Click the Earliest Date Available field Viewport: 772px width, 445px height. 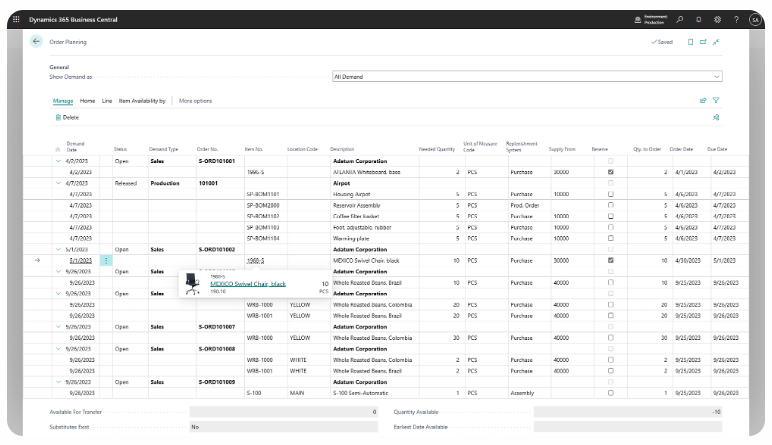(628, 427)
